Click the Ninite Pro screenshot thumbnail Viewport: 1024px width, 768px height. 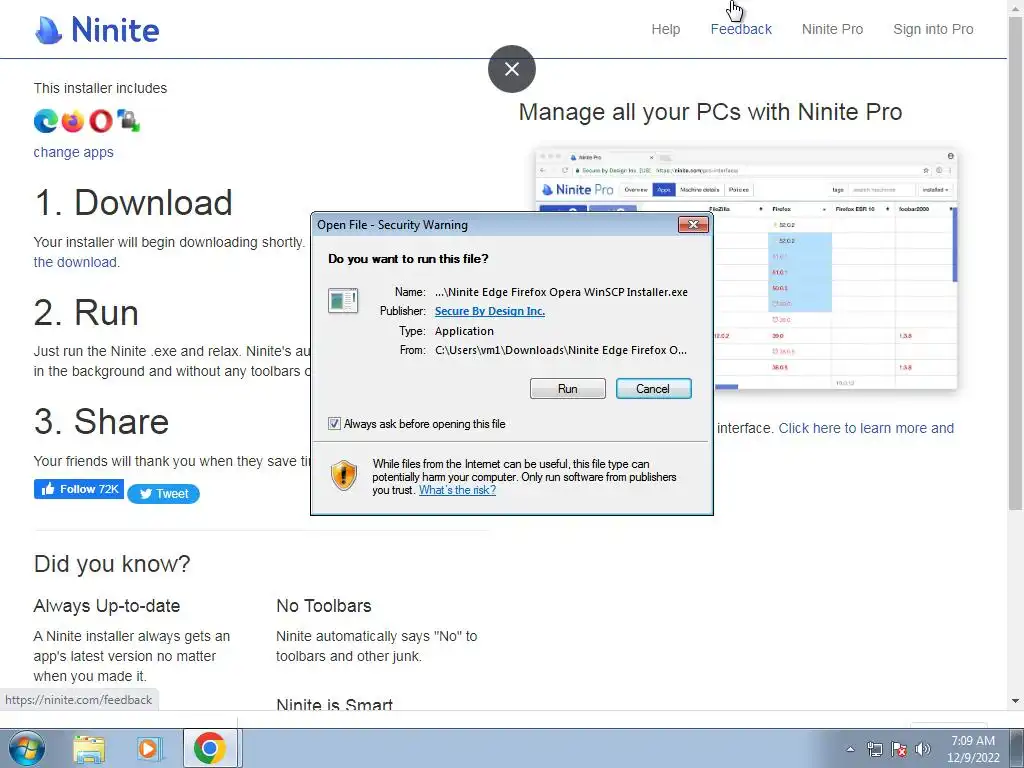746,269
